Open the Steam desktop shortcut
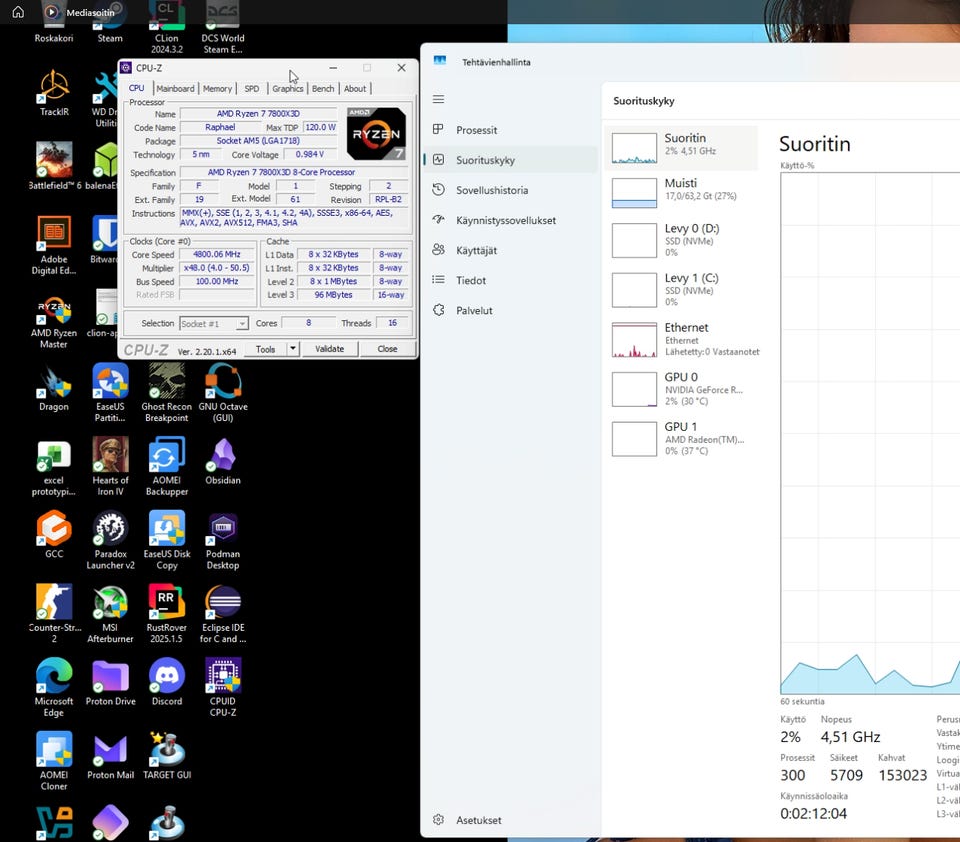This screenshot has width=960, height=842. [x=110, y=24]
